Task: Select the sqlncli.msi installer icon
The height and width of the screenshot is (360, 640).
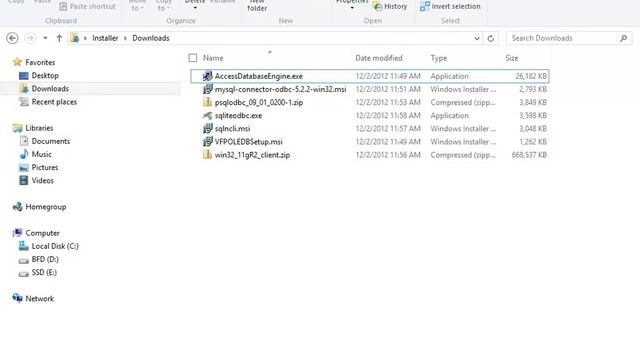Action: pyautogui.click(x=207, y=129)
